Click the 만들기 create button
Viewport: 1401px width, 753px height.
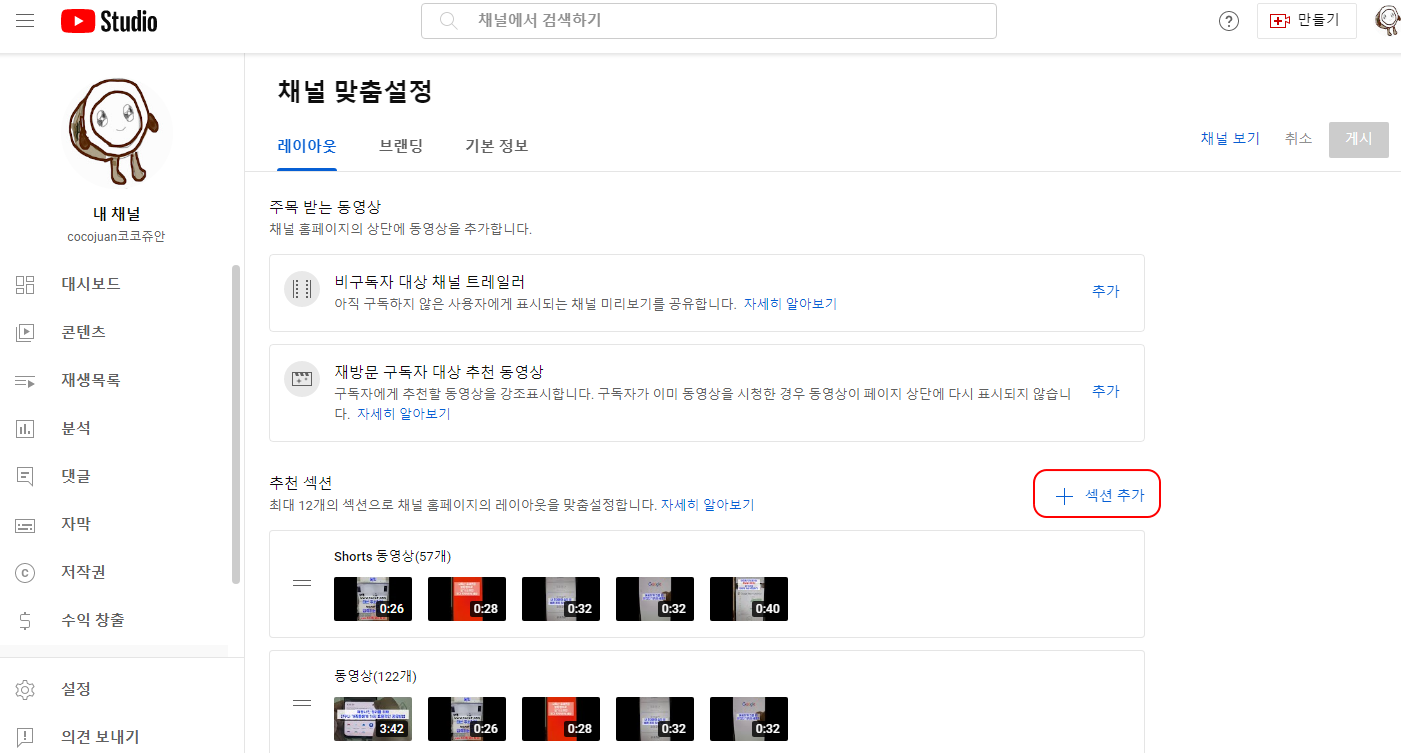[x=1306, y=20]
